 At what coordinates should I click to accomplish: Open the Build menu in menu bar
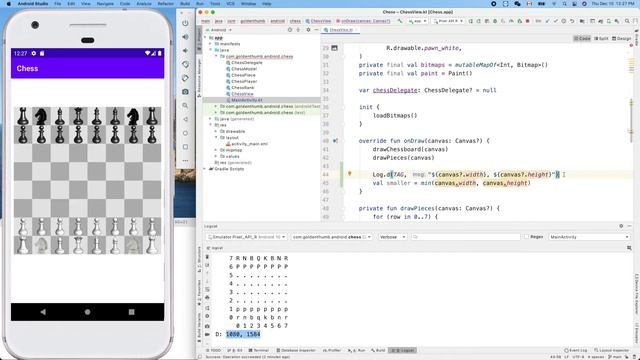[x=185, y=4]
